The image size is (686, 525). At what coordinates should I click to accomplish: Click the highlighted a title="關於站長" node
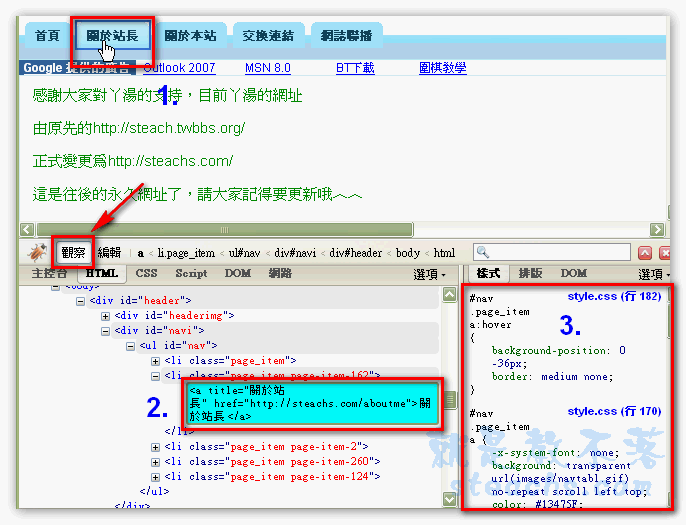pyautogui.click(x=312, y=403)
